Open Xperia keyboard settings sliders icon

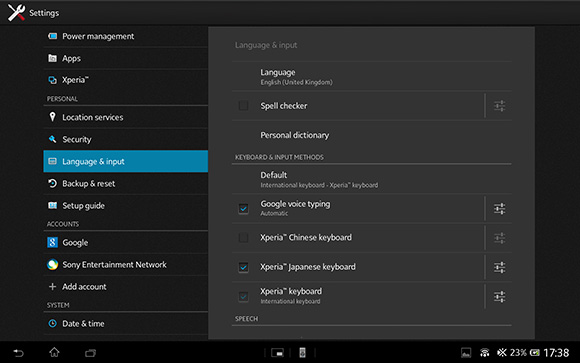coord(499,296)
